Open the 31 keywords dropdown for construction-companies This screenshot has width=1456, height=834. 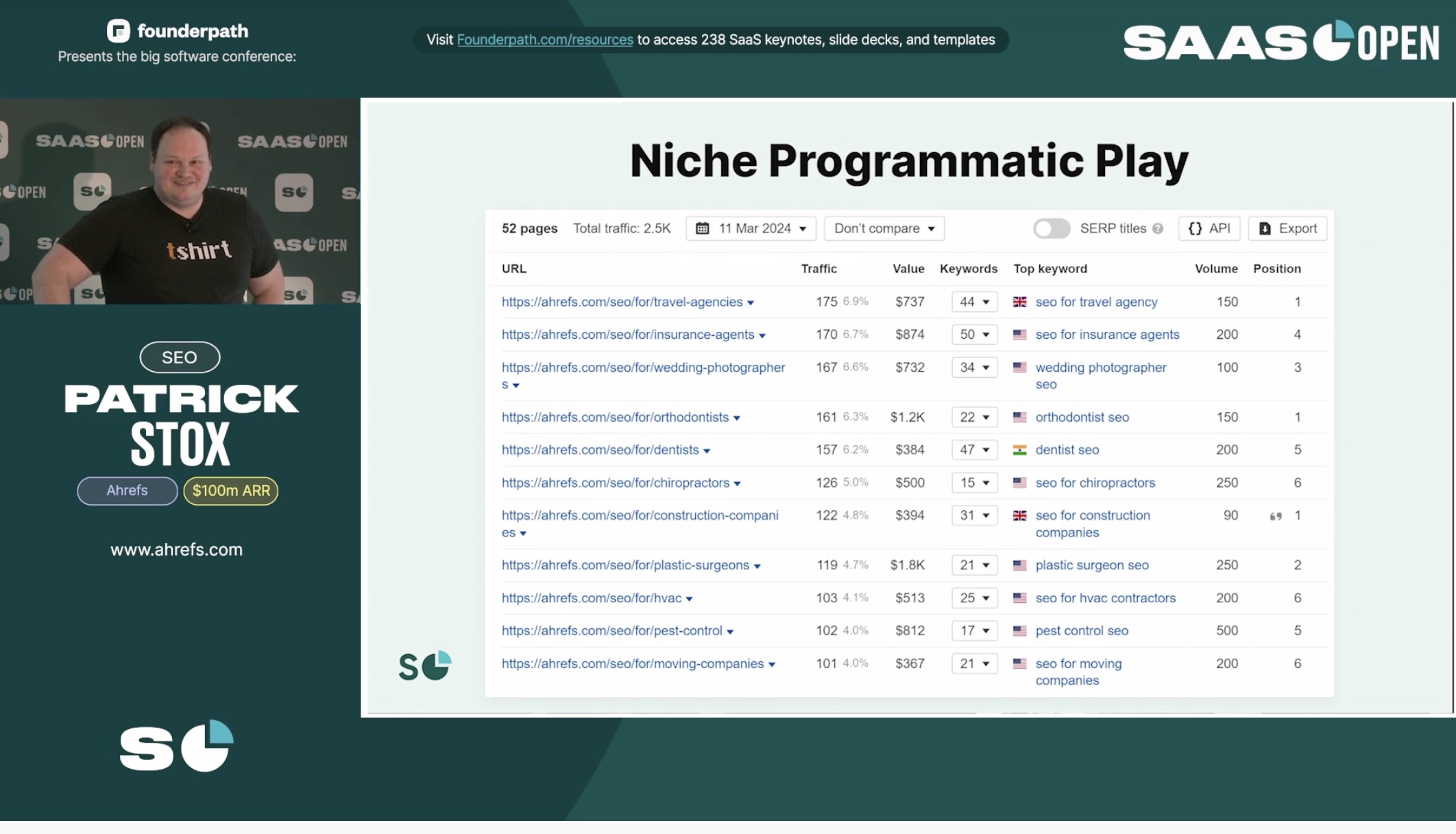point(974,516)
